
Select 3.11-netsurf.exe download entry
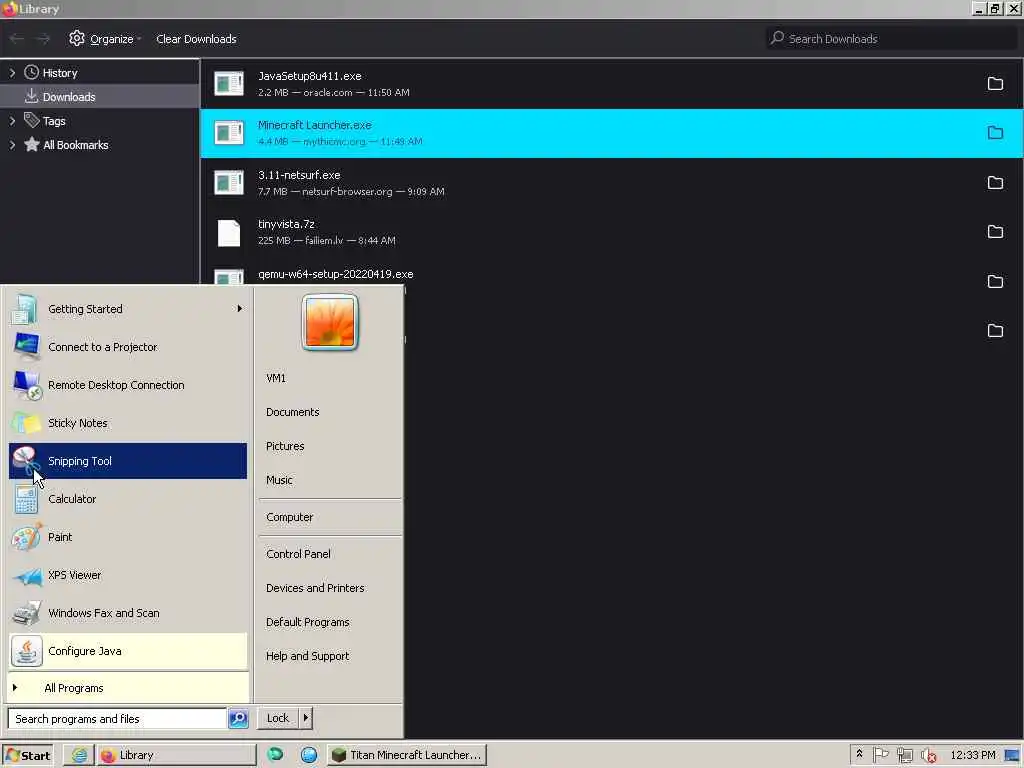[x=611, y=183]
